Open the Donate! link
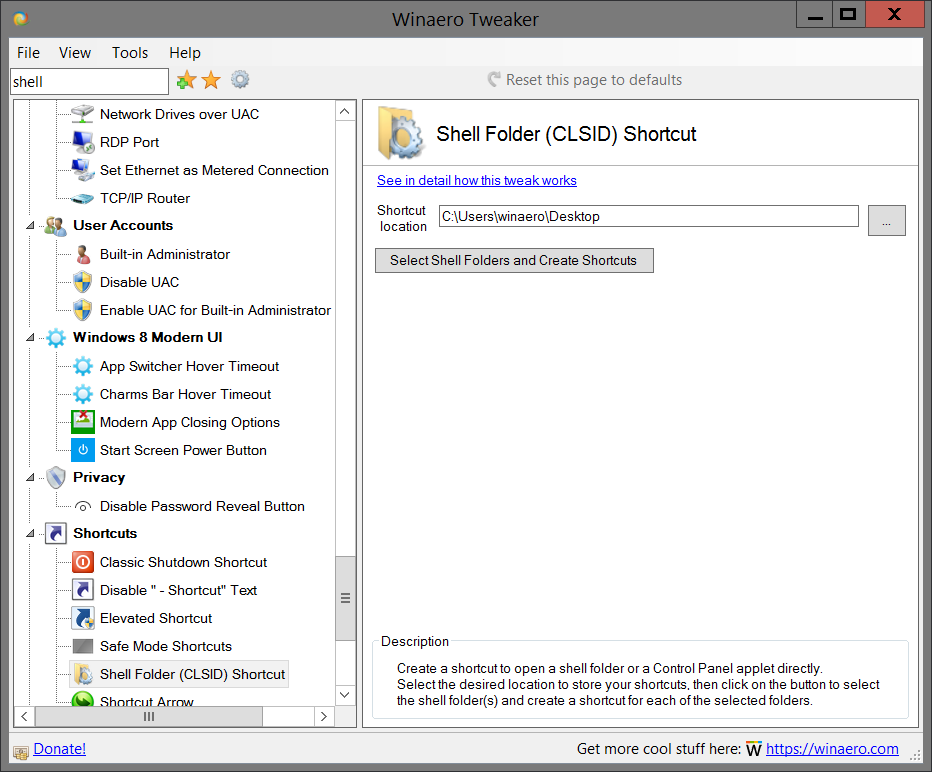 click(59, 749)
